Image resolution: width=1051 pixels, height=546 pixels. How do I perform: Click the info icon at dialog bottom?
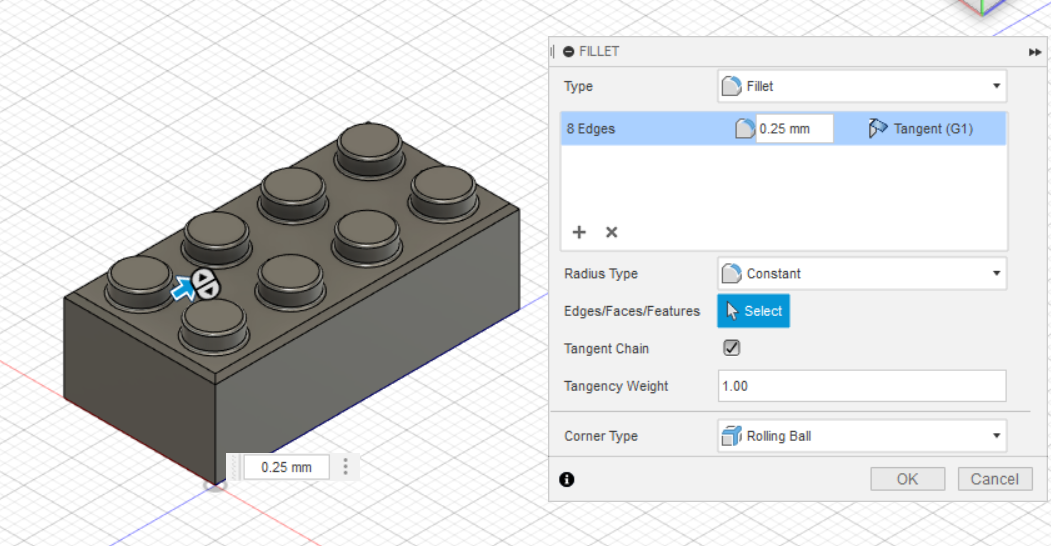click(566, 479)
